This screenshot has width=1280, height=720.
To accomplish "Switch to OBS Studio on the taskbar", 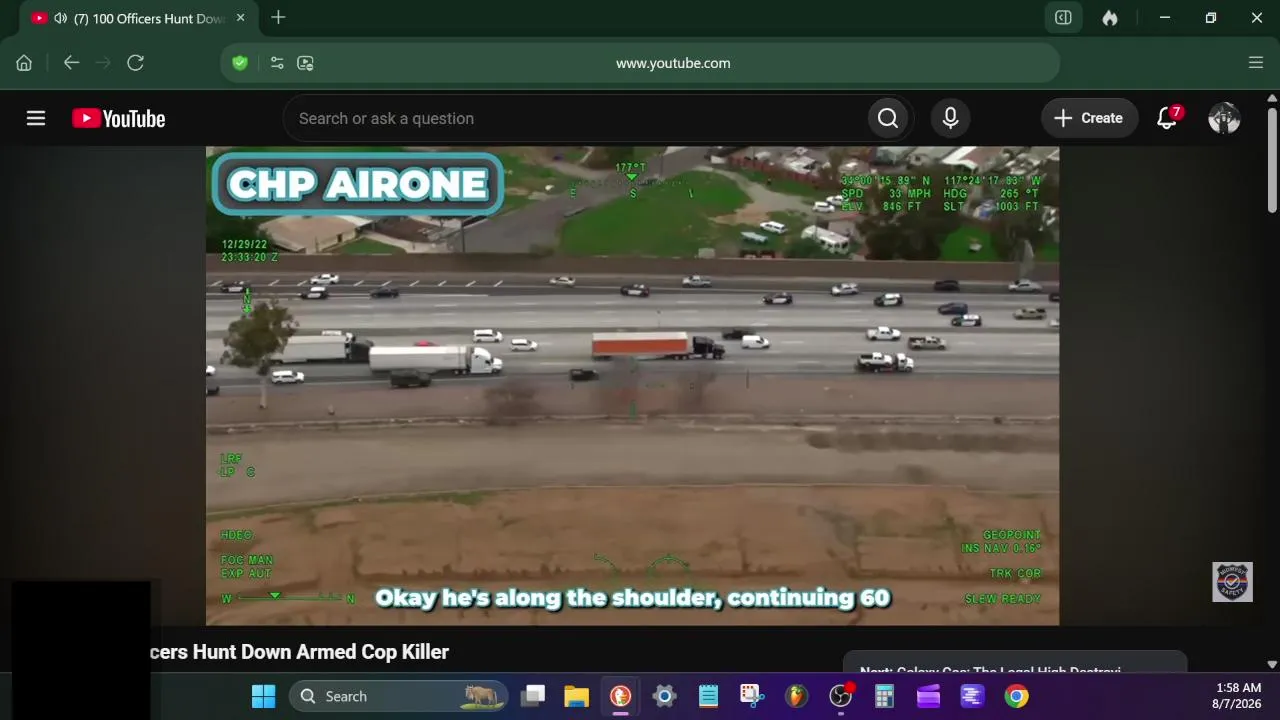I will [x=841, y=696].
